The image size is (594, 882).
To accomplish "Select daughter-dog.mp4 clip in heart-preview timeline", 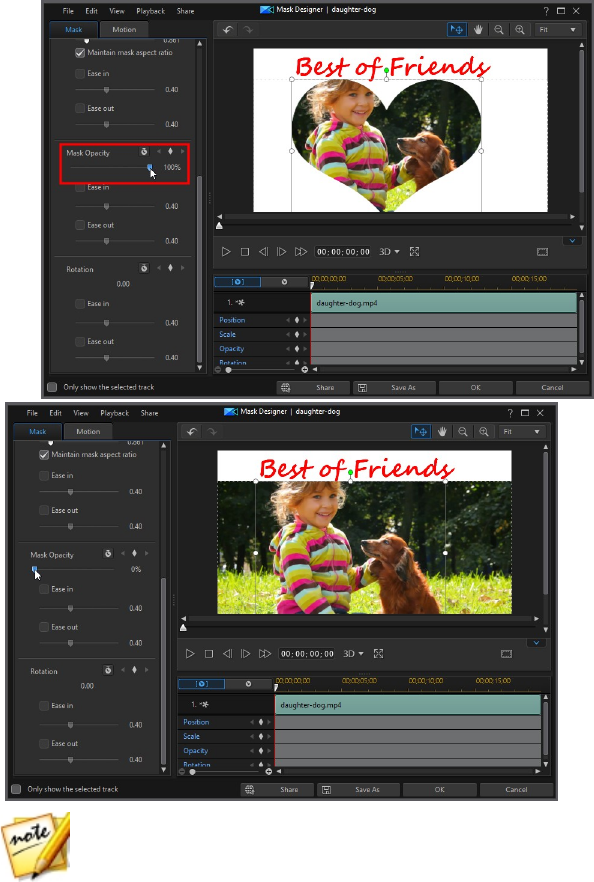I will click(444, 303).
